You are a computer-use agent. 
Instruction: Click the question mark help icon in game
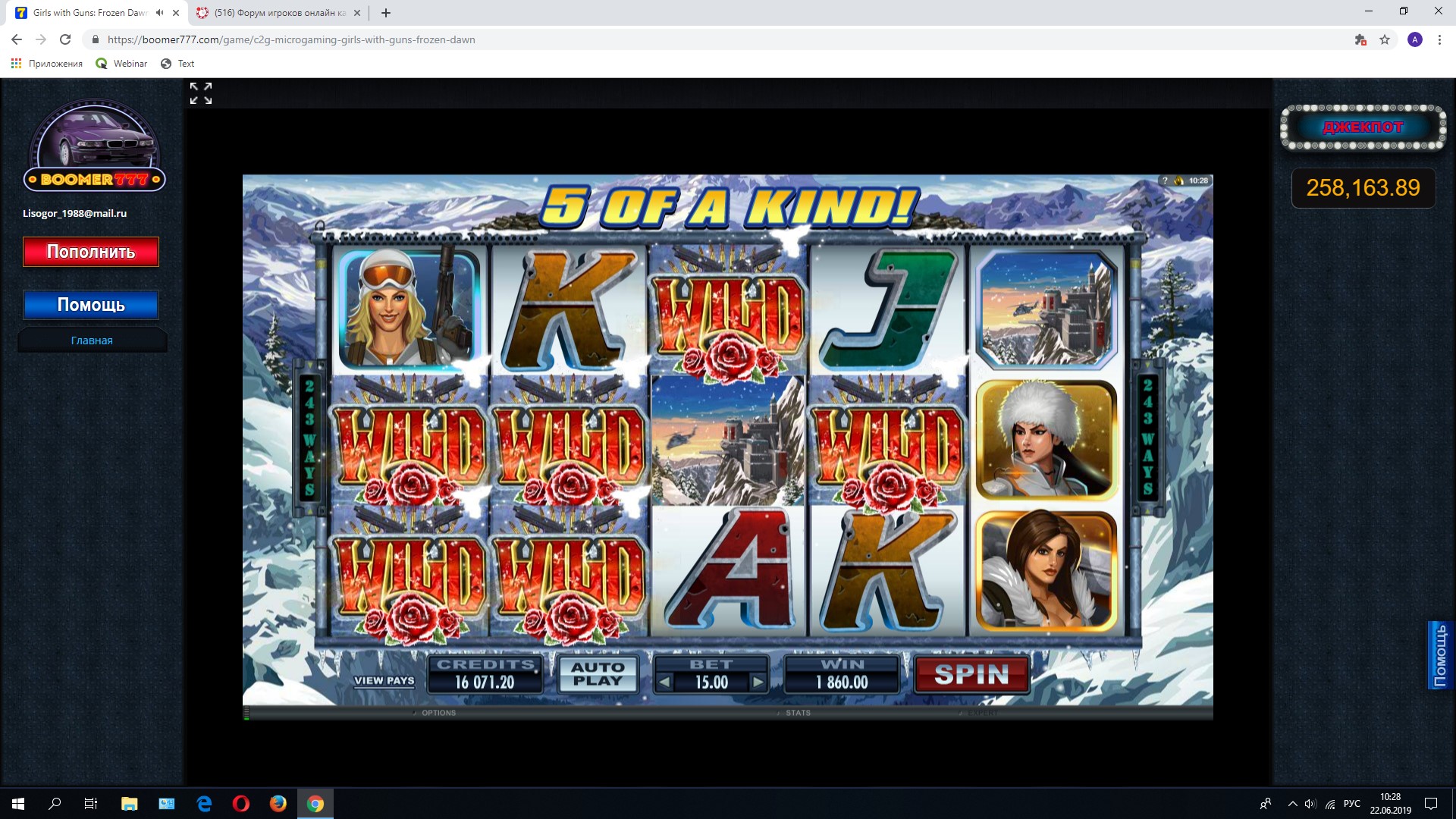click(1165, 180)
